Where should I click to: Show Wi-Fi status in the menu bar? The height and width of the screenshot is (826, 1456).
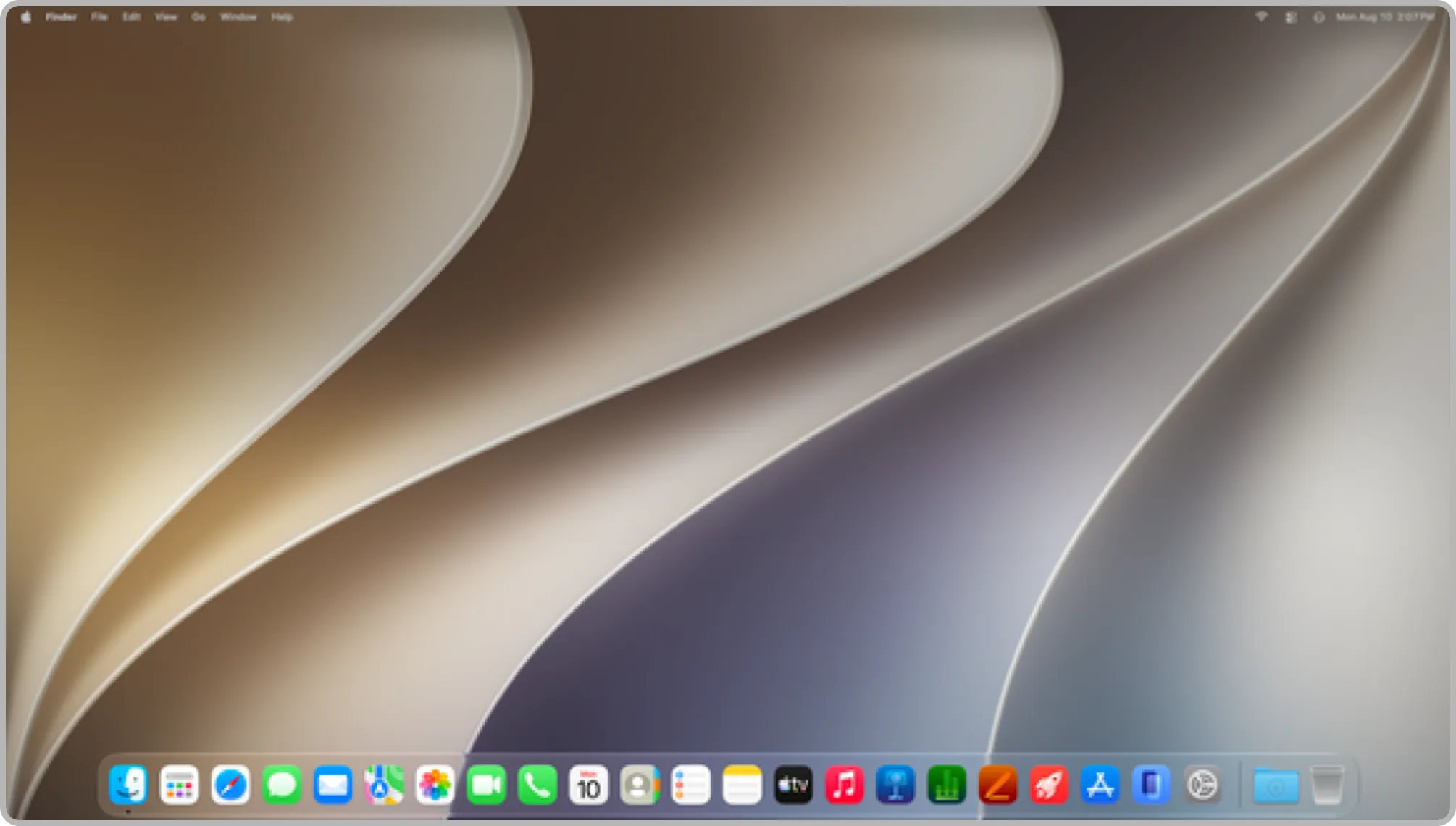(x=1261, y=17)
